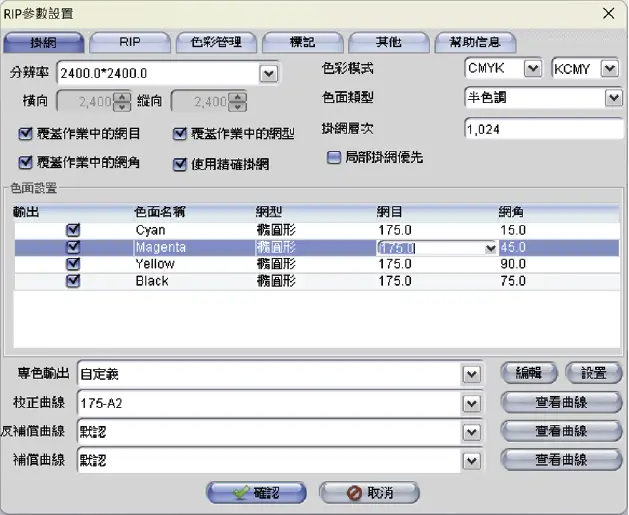
Task: Open the KCMY order dropdown
Action: 609,69
